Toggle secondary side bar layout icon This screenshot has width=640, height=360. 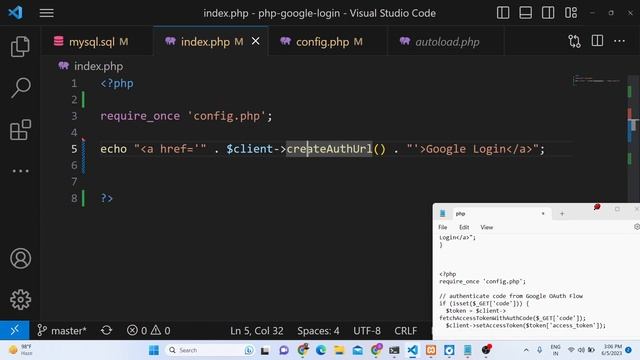pyautogui.click(x=548, y=13)
